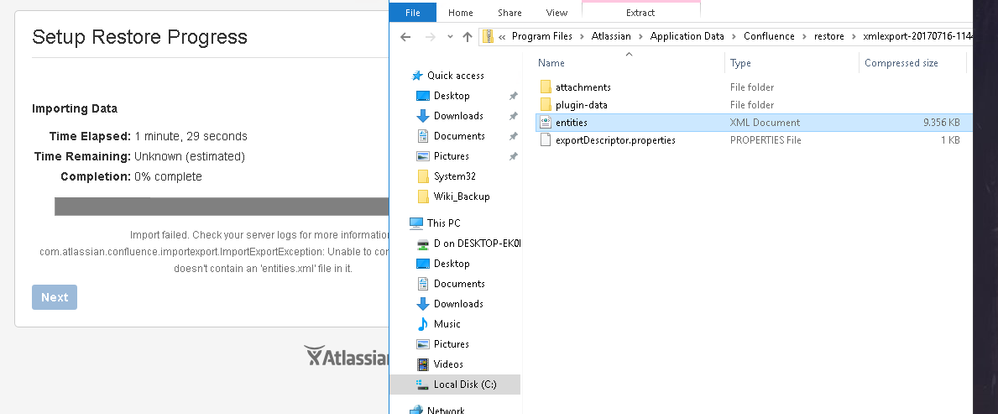Click Program Files in address path
This screenshot has height=414, width=998.
[542, 36]
